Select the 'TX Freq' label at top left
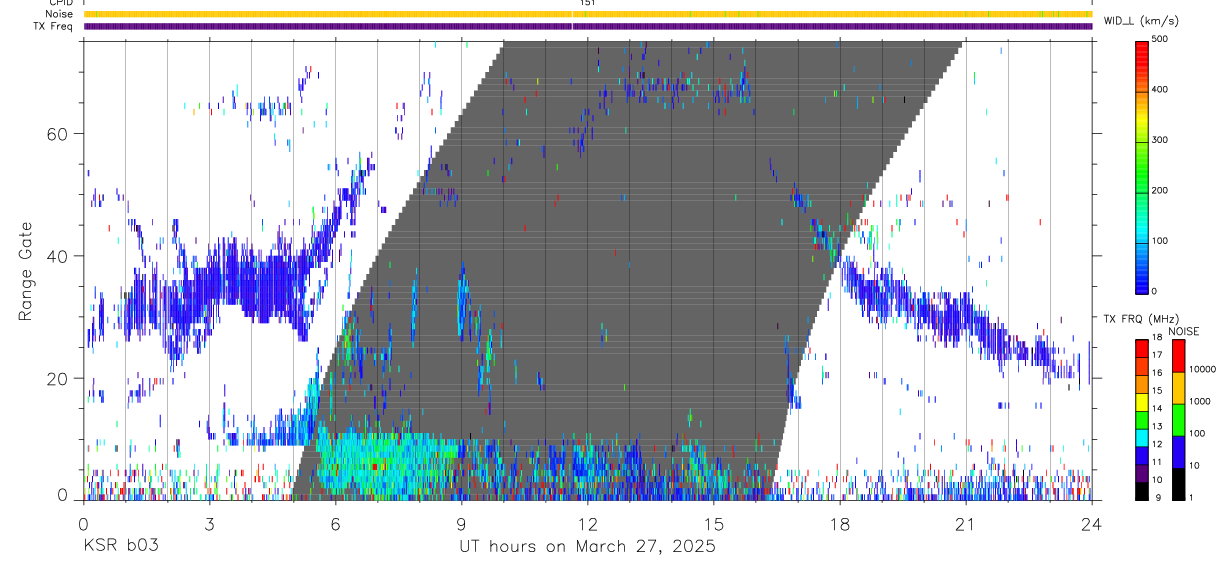 click(x=54, y=26)
